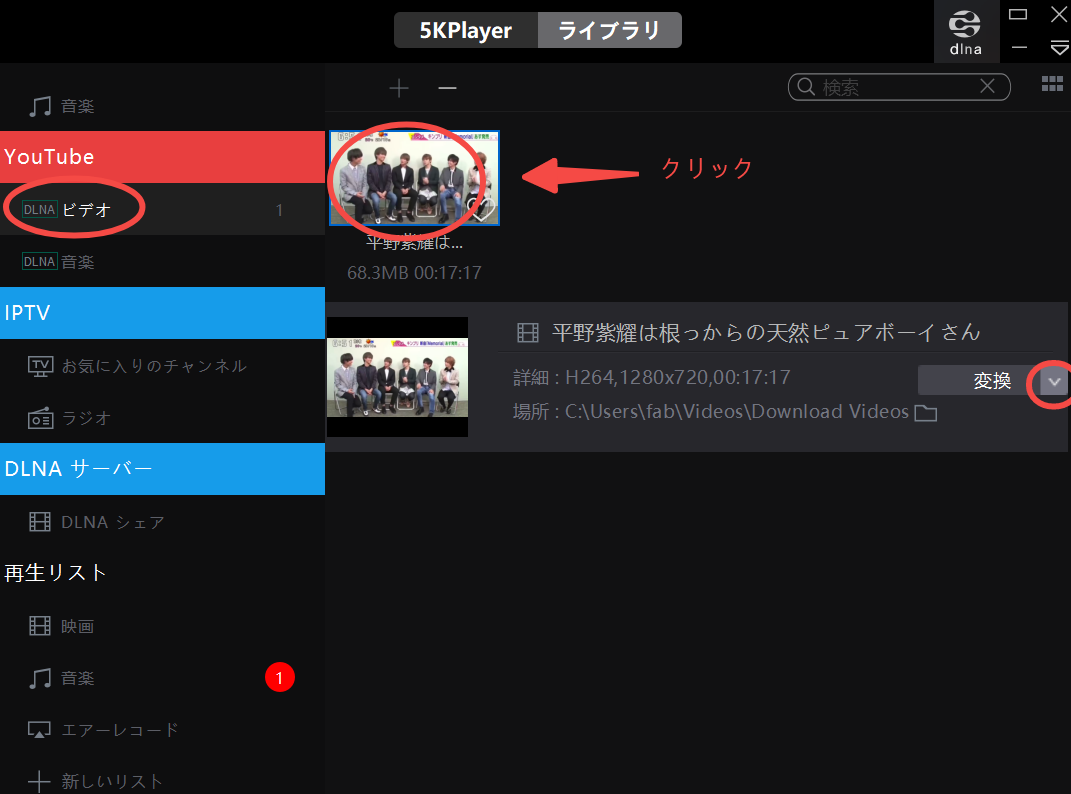Expand the 変換 dropdown arrow

pos(1055,381)
